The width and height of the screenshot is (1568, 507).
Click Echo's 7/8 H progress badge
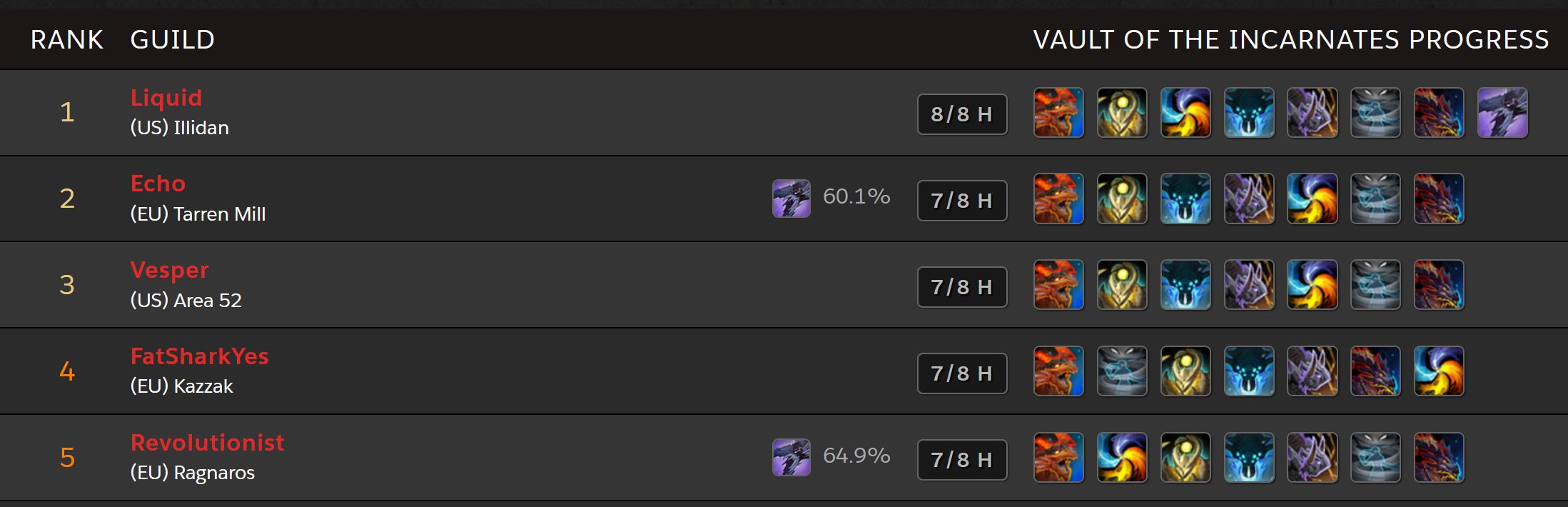[962, 201]
